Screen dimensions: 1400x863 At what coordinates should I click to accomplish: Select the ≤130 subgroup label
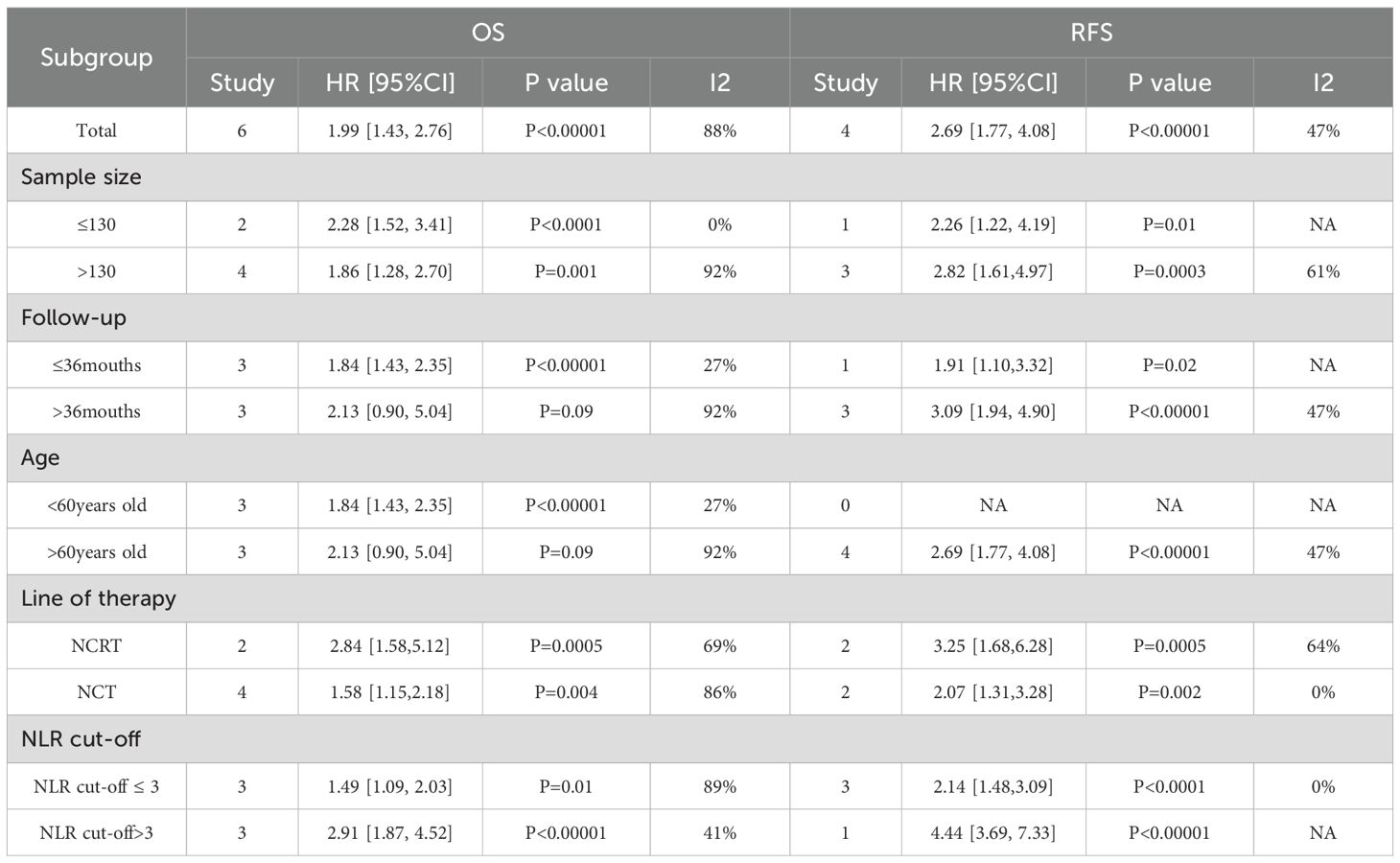pyautogui.click(x=96, y=224)
